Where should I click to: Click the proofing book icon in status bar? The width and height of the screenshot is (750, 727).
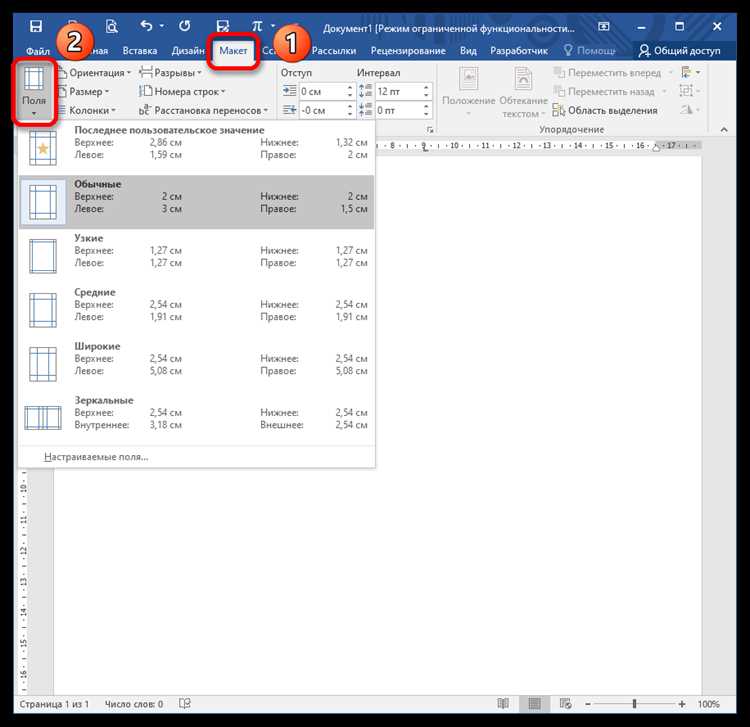[x=185, y=704]
